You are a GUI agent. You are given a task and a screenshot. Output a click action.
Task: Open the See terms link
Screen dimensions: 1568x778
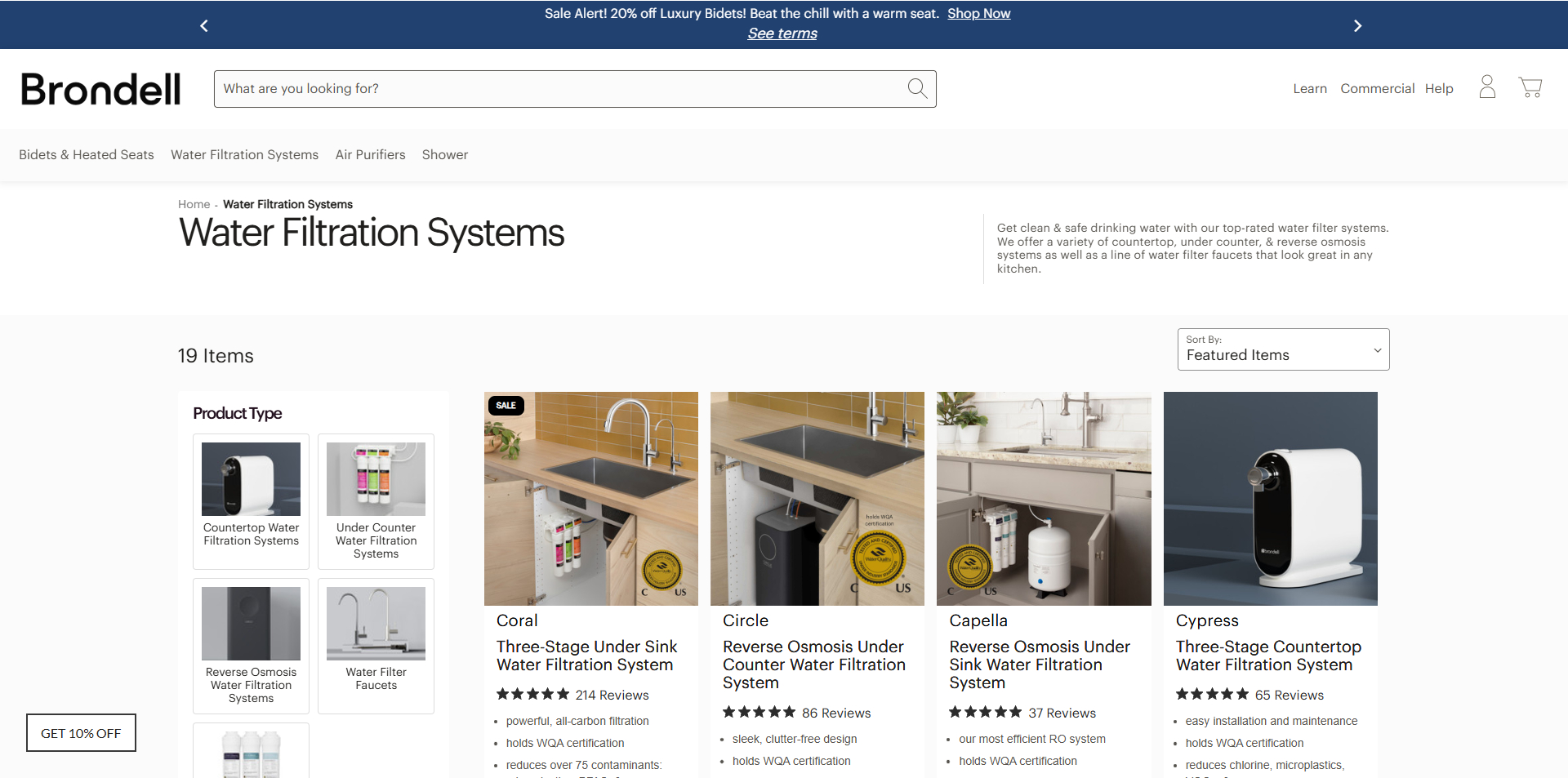click(782, 33)
